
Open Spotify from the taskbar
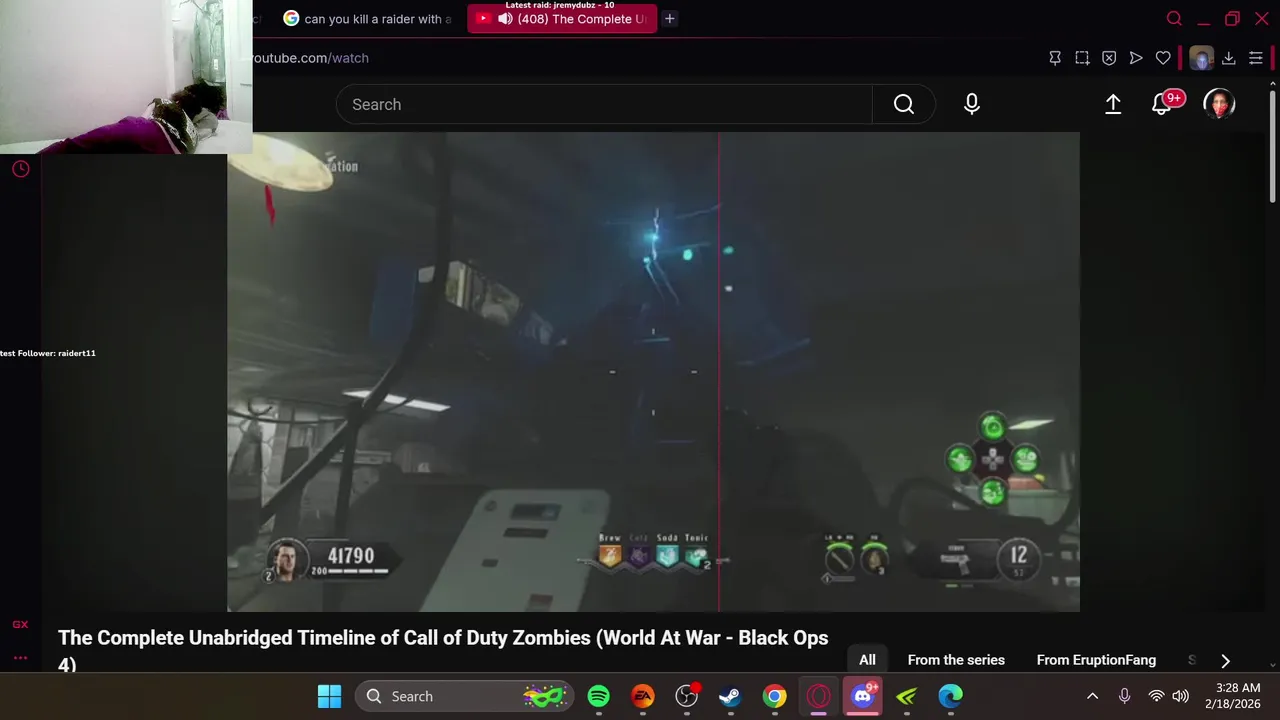click(598, 696)
